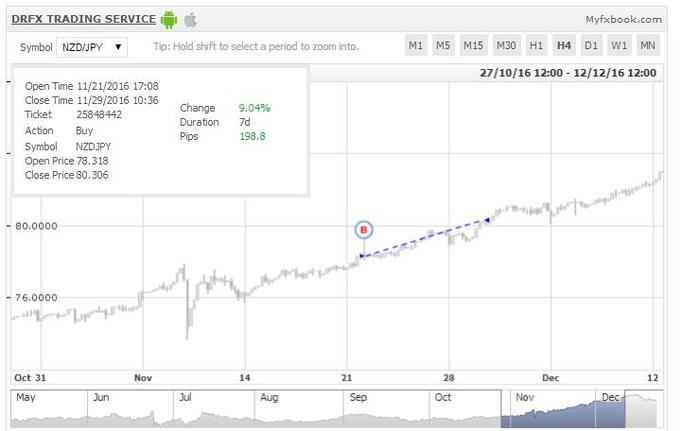Click the grey Apple icon

191,20
